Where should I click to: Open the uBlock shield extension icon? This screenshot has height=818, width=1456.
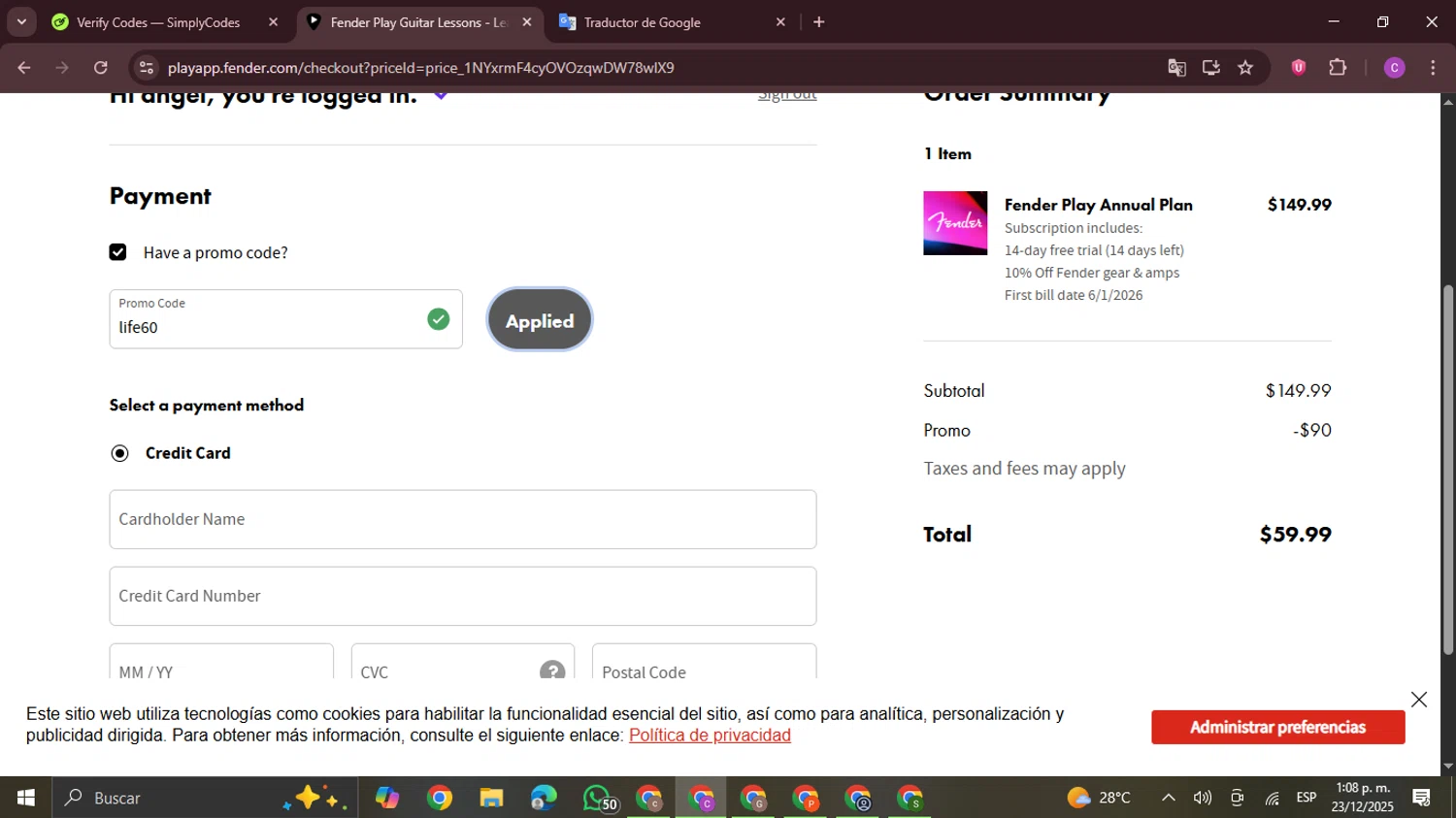click(x=1299, y=68)
